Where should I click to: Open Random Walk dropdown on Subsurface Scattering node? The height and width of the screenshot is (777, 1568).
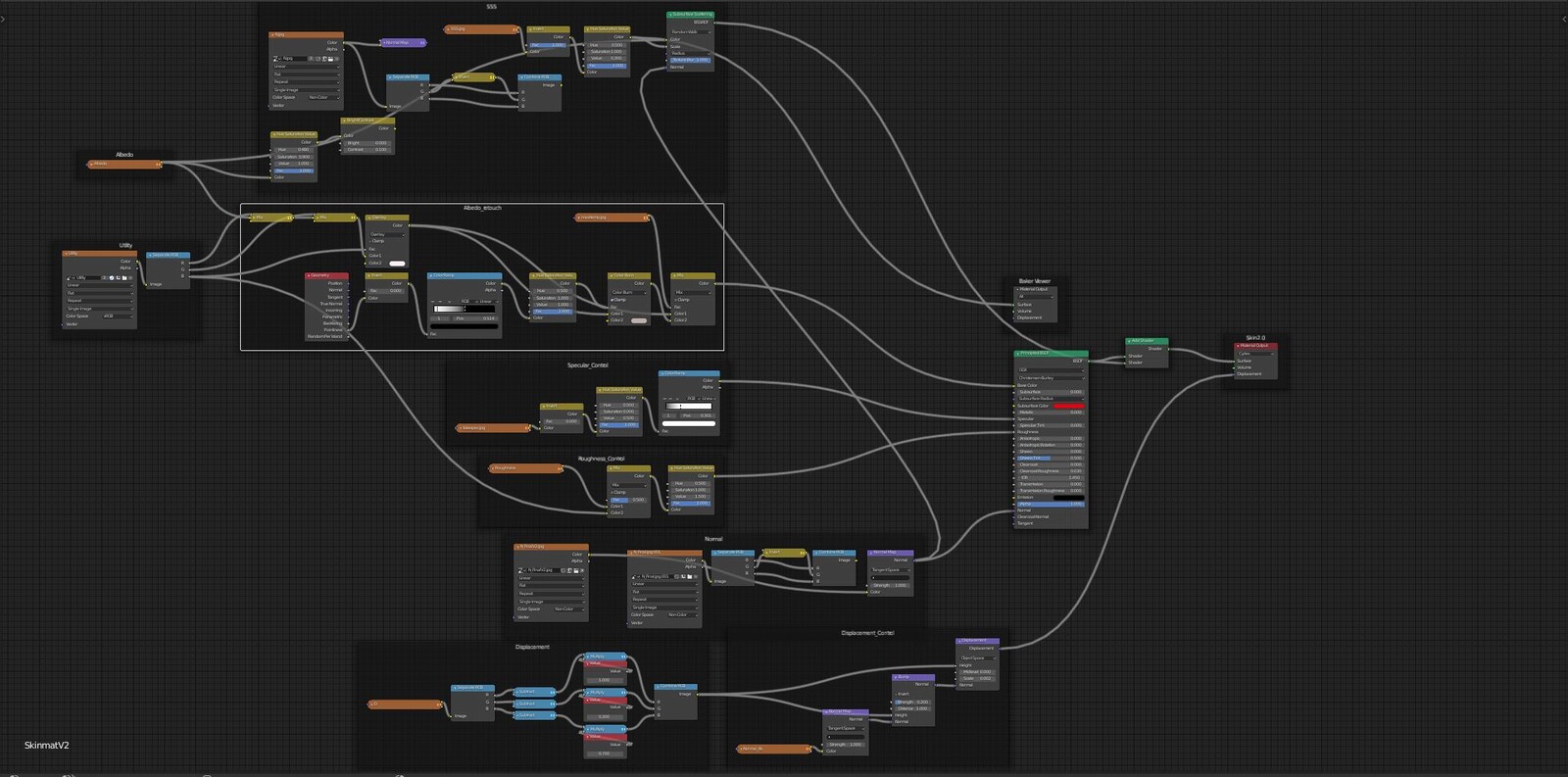point(691,32)
